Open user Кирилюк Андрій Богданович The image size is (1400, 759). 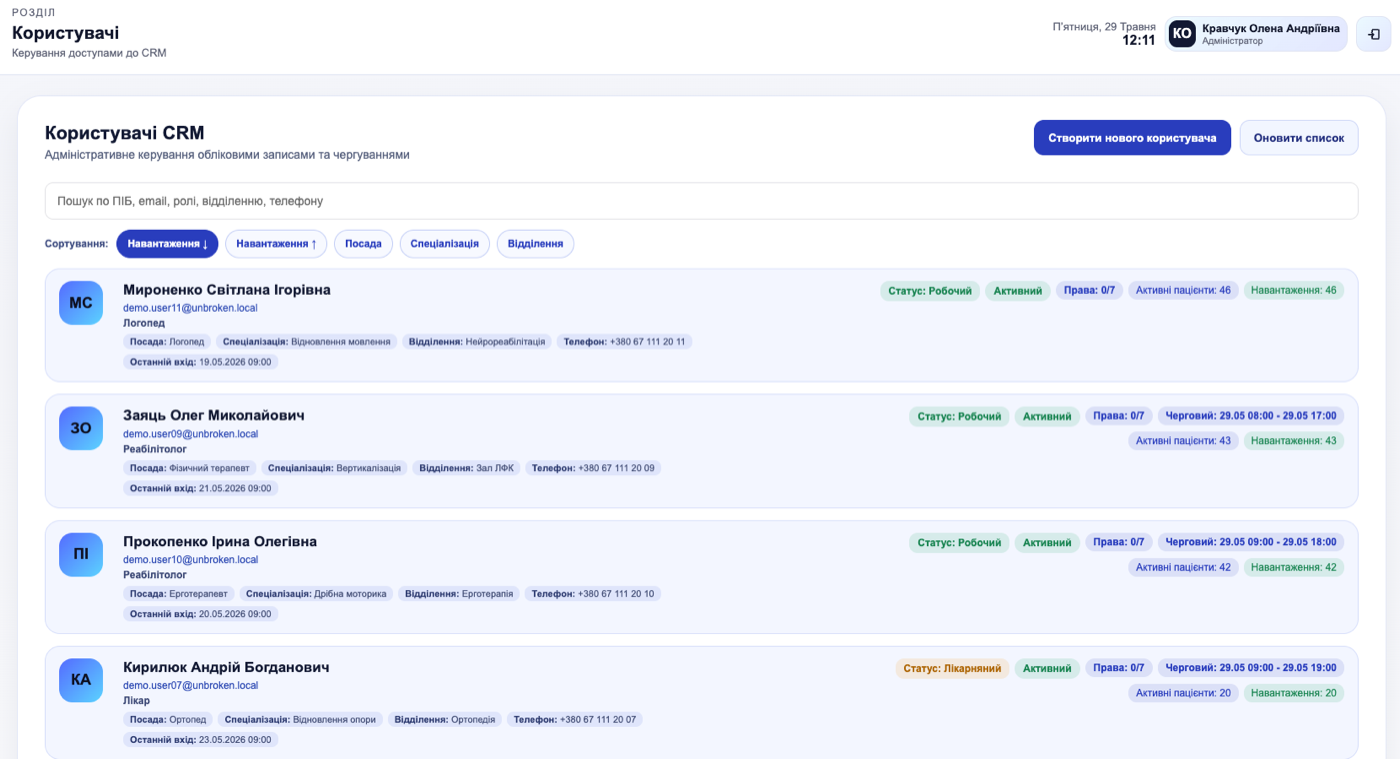[x=226, y=667]
